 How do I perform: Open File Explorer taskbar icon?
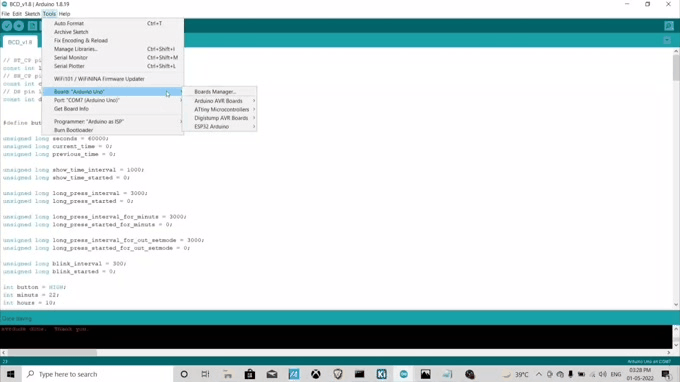tap(228, 374)
